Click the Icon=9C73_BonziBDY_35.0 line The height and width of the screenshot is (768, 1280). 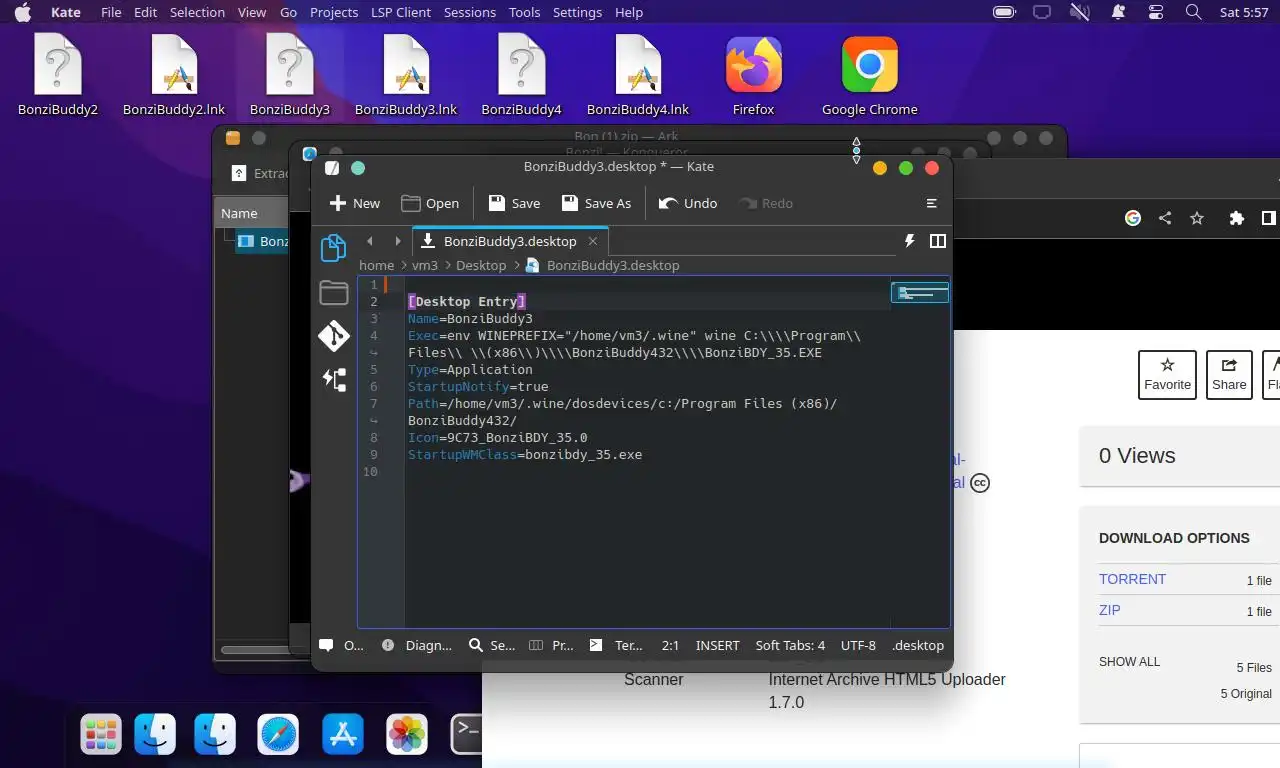coord(498,437)
